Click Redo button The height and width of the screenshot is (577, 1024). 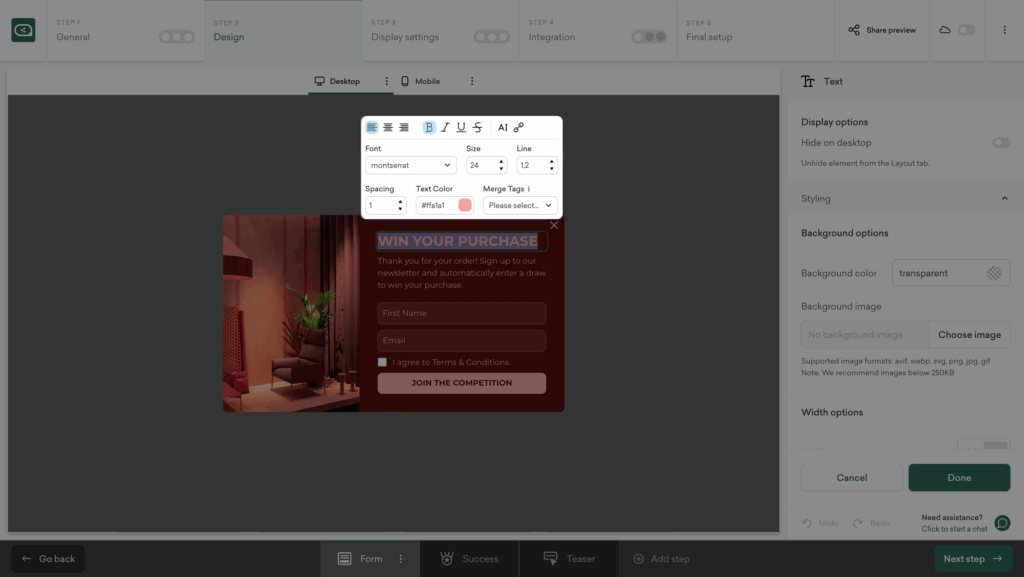(x=871, y=523)
